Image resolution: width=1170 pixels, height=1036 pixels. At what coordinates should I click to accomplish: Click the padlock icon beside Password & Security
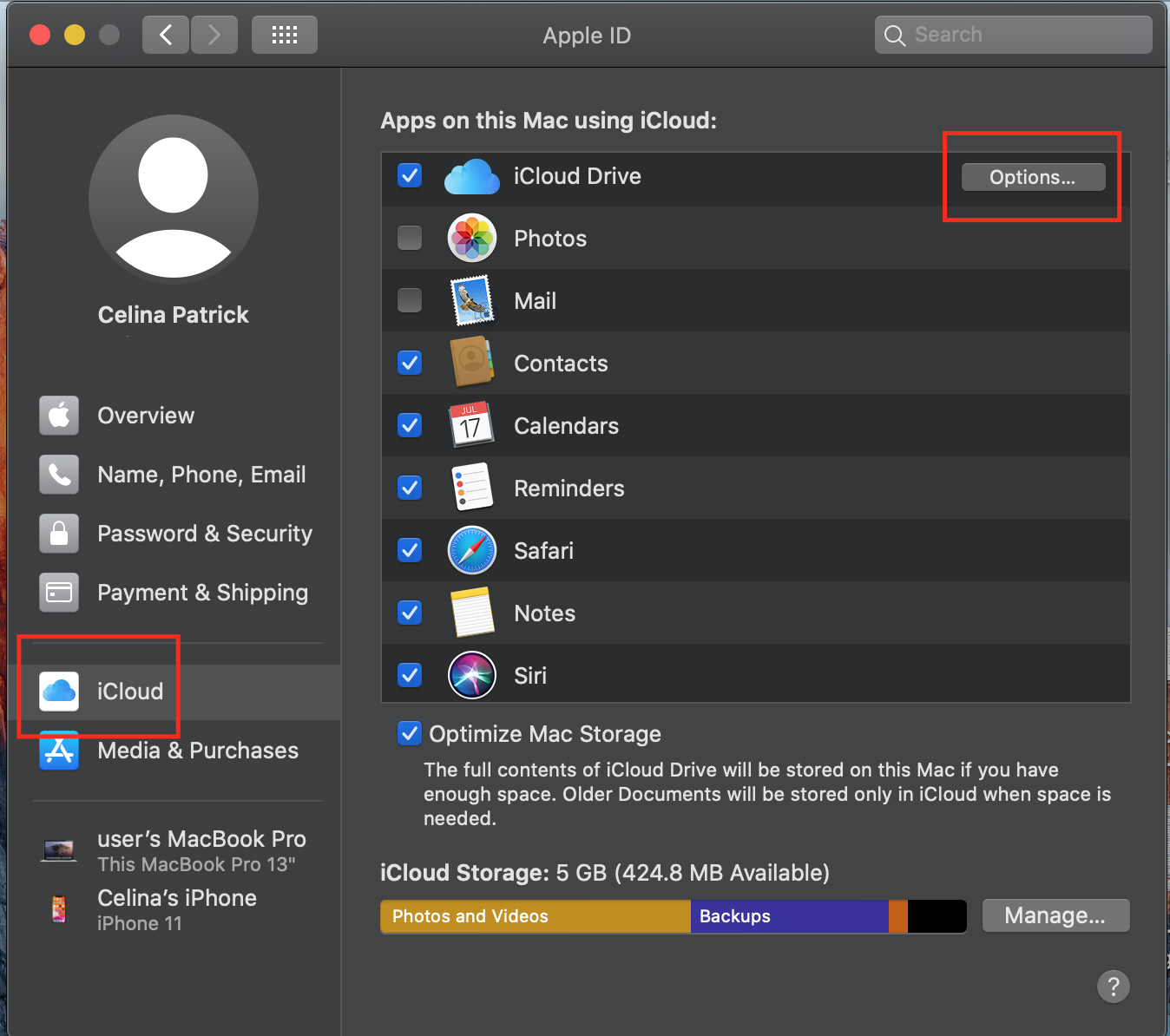[x=59, y=534]
